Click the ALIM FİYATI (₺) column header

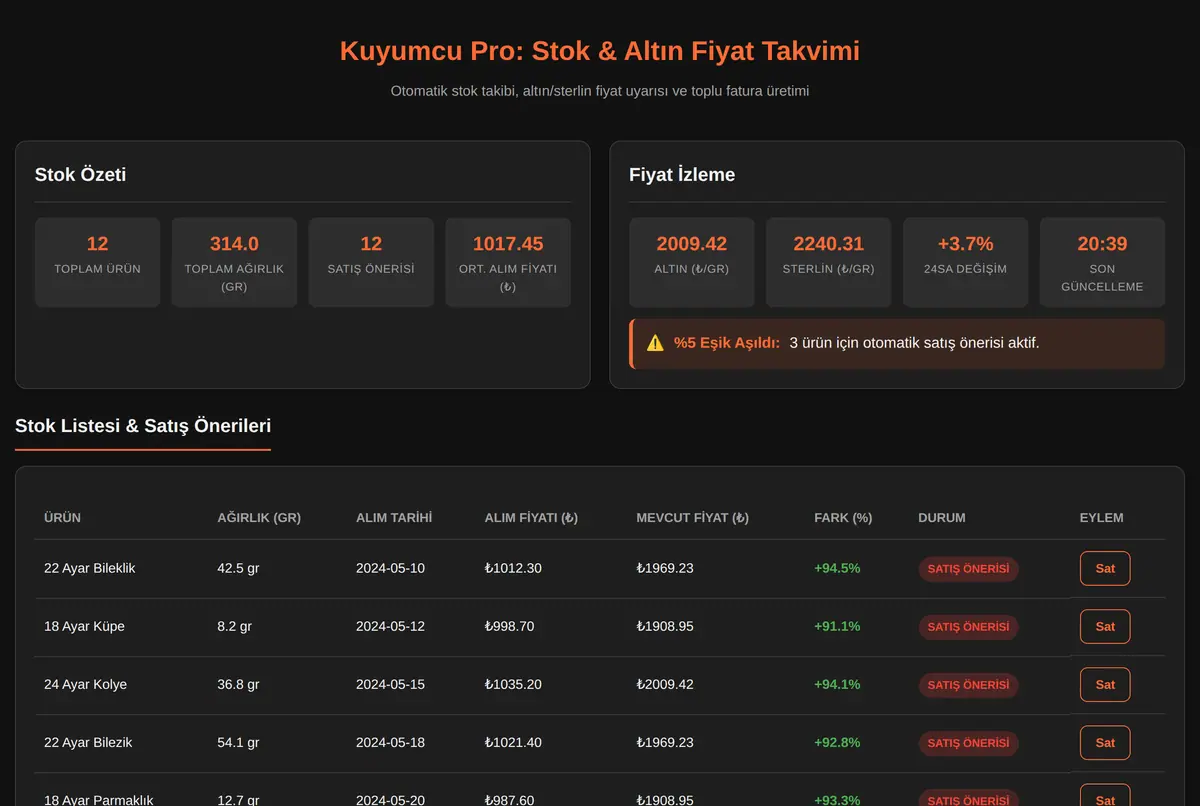(x=531, y=518)
